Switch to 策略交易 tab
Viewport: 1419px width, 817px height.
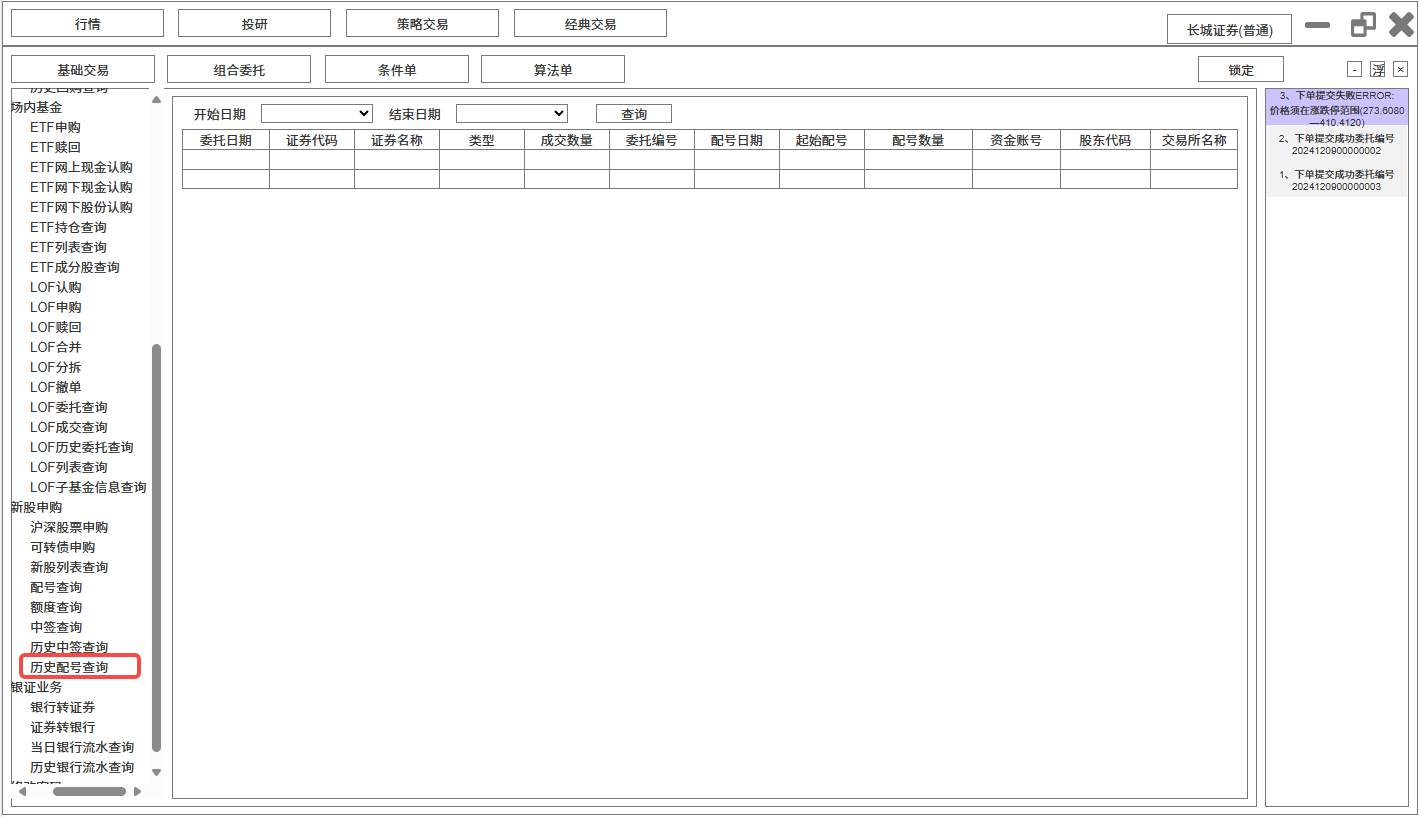click(x=422, y=24)
